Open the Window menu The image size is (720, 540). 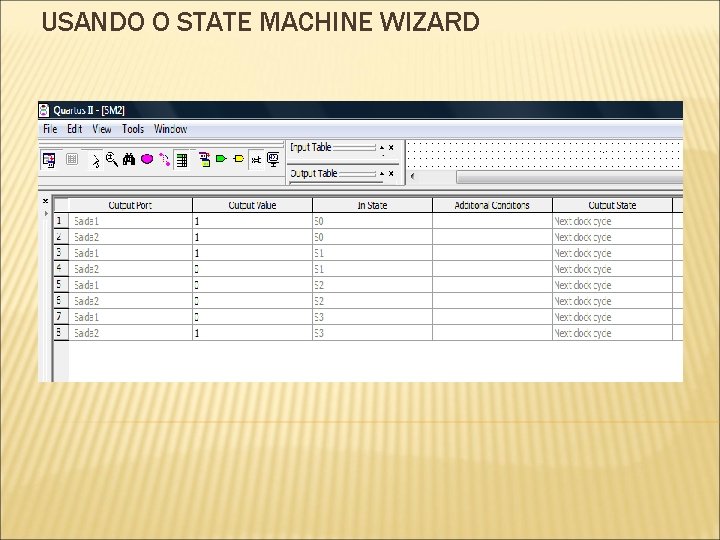pos(170,129)
